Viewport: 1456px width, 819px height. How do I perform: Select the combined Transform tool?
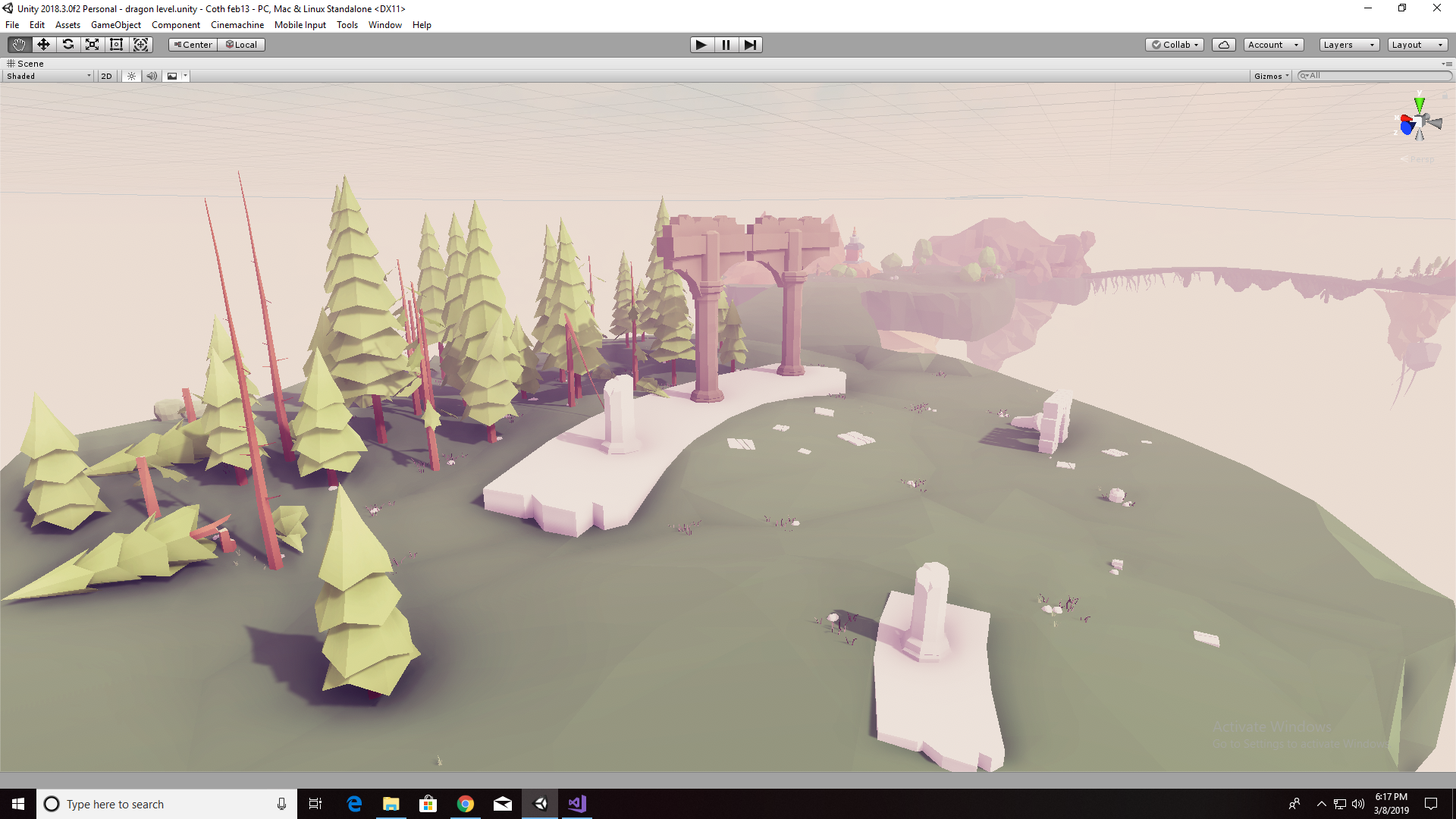click(x=141, y=45)
